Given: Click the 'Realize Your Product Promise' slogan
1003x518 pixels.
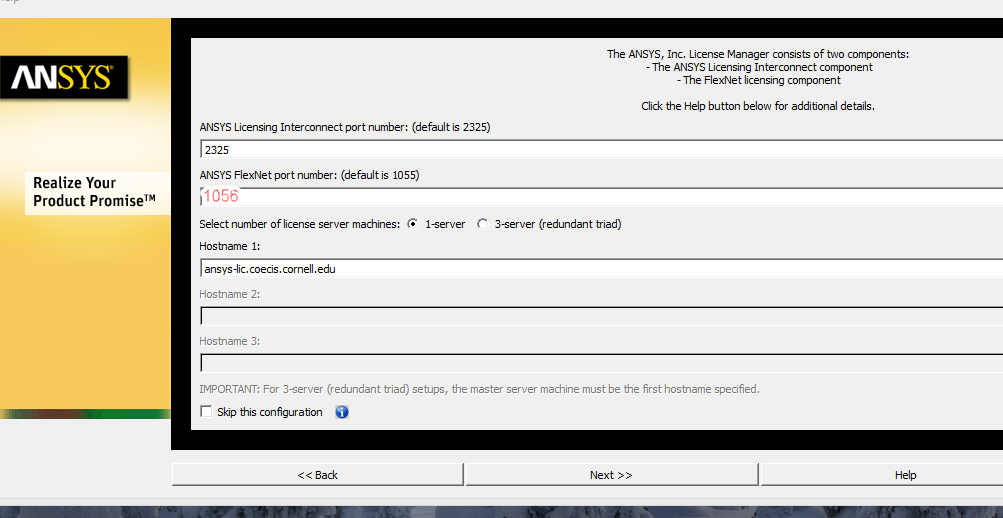Looking at the screenshot, I should [x=94, y=191].
